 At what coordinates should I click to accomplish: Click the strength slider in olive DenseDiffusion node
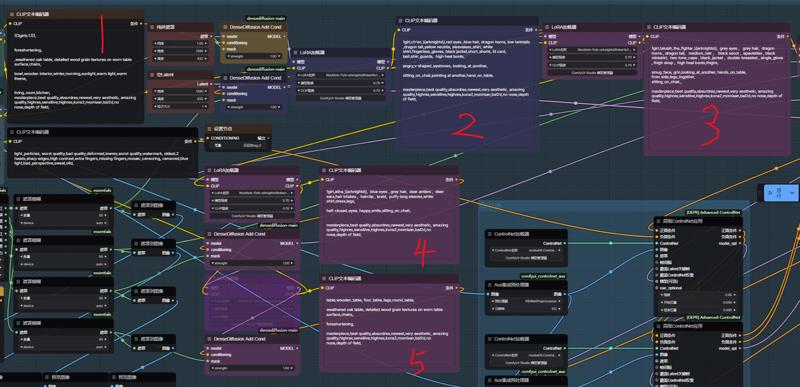point(254,56)
